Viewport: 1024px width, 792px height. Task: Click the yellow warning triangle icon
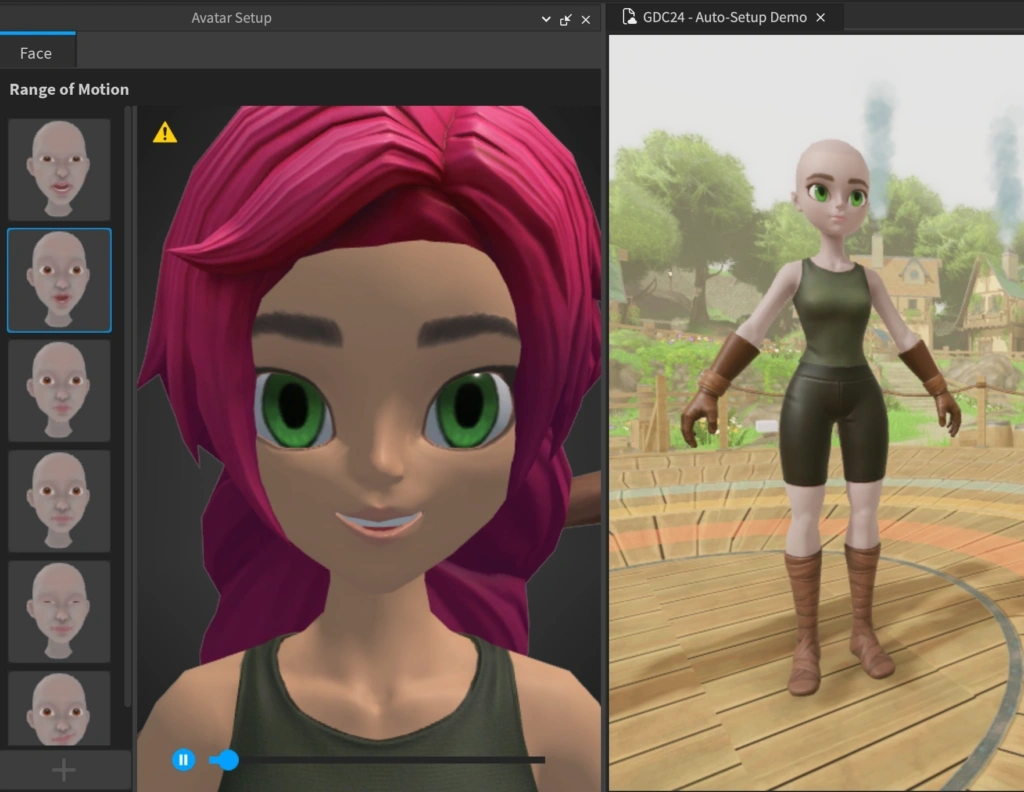point(165,132)
